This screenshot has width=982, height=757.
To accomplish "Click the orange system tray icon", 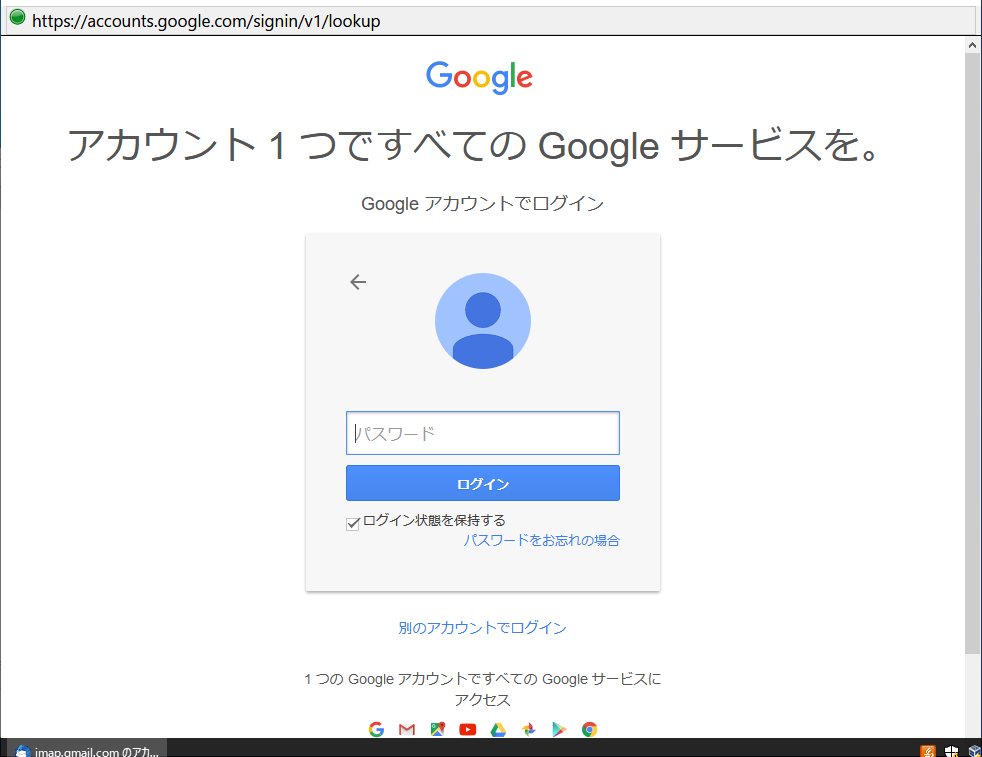I will click(x=928, y=751).
